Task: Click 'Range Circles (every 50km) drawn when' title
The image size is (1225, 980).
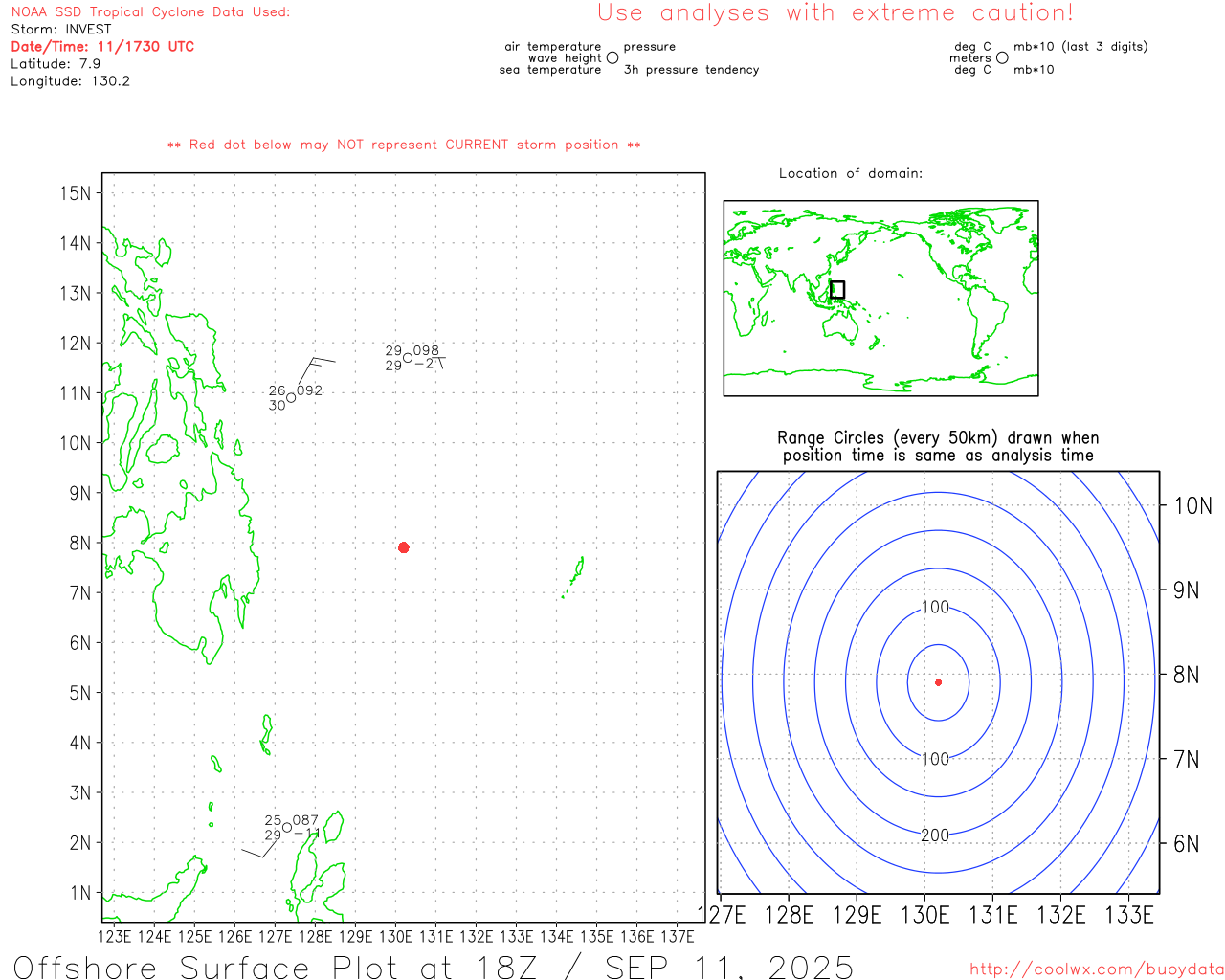Action: 938,438
